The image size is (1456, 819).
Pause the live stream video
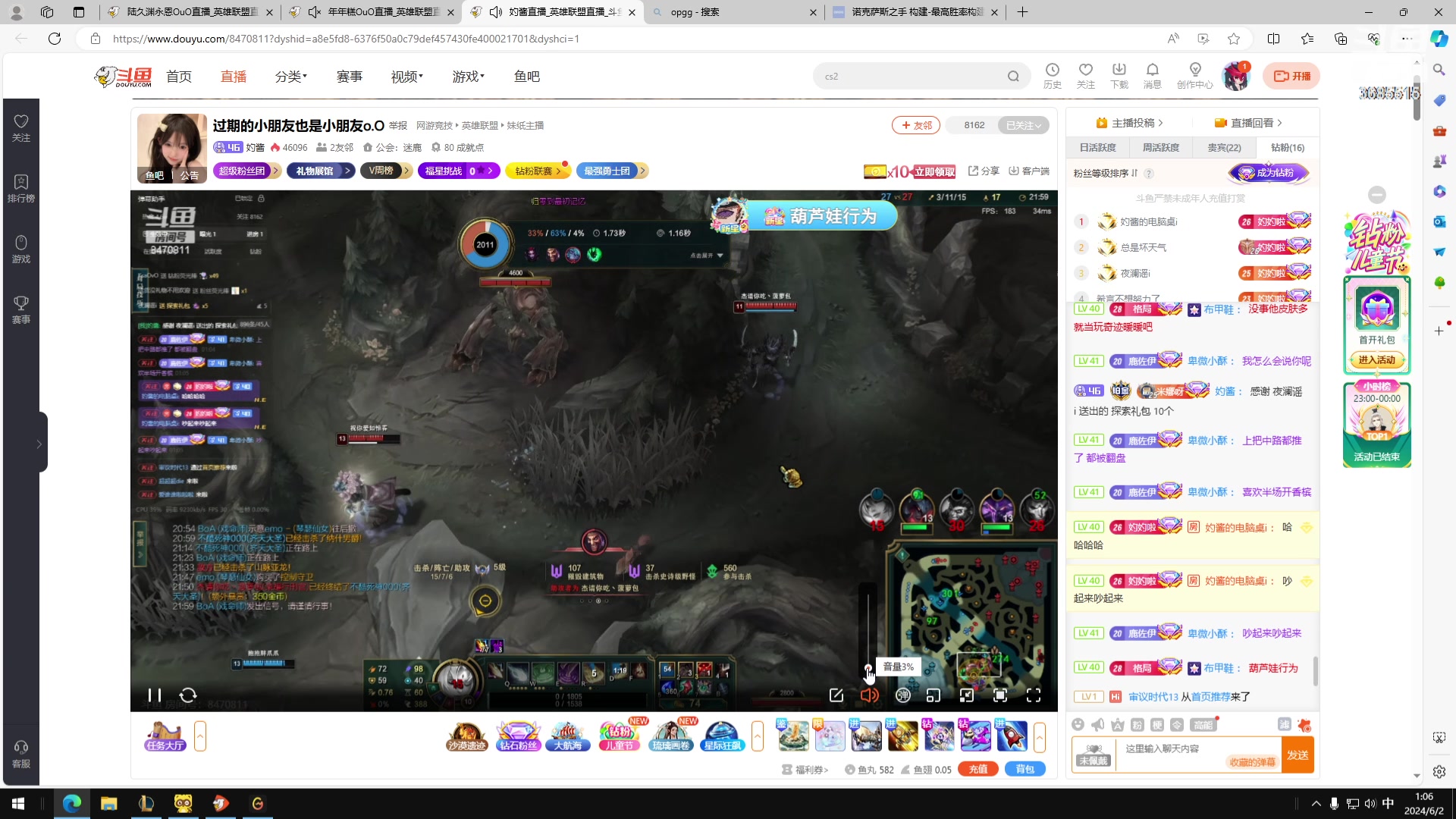(x=155, y=695)
